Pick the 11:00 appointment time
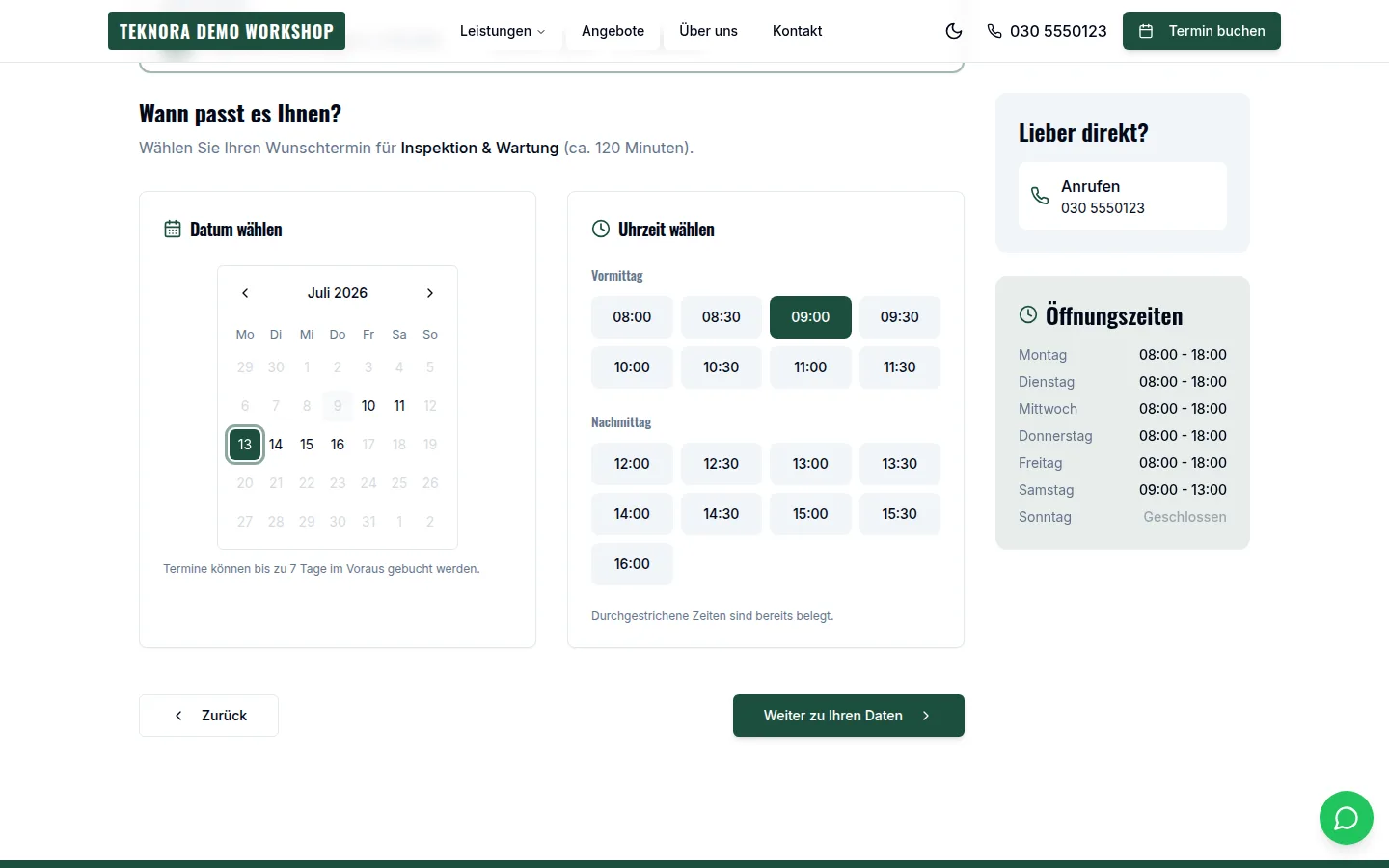The width and height of the screenshot is (1389, 868). [x=810, y=367]
